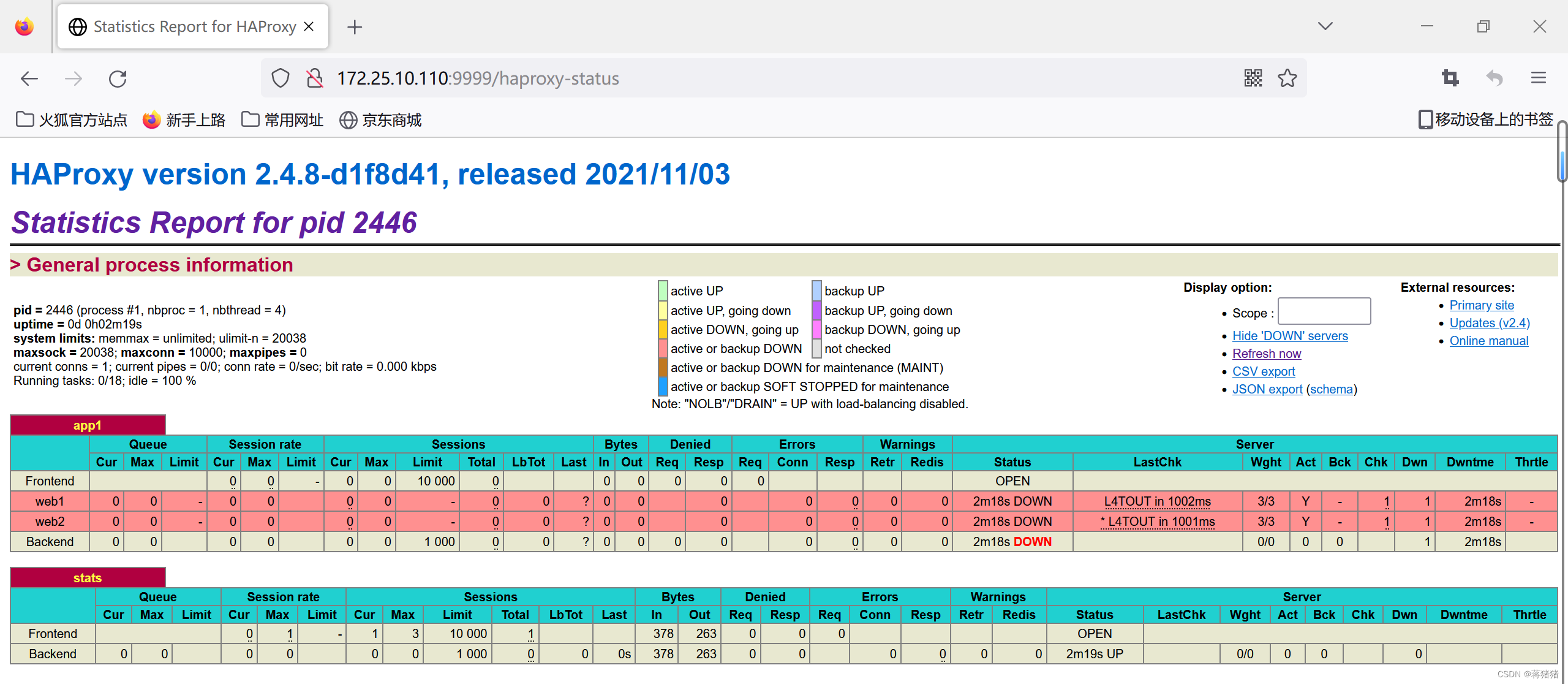Click the app1 proxy header
Viewport: 1568px width, 684px height.
pyautogui.click(x=88, y=425)
